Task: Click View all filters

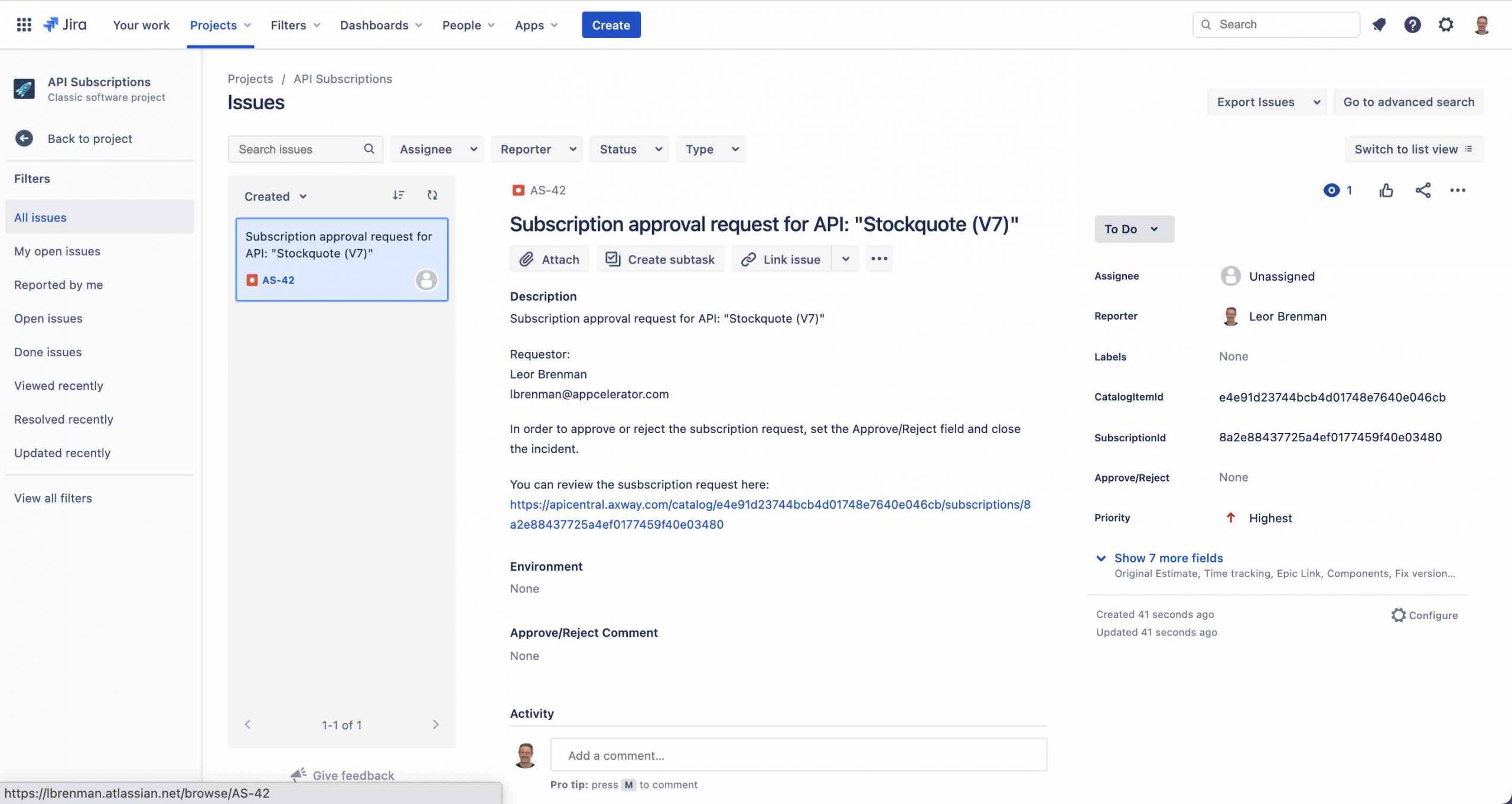Action: [53, 497]
